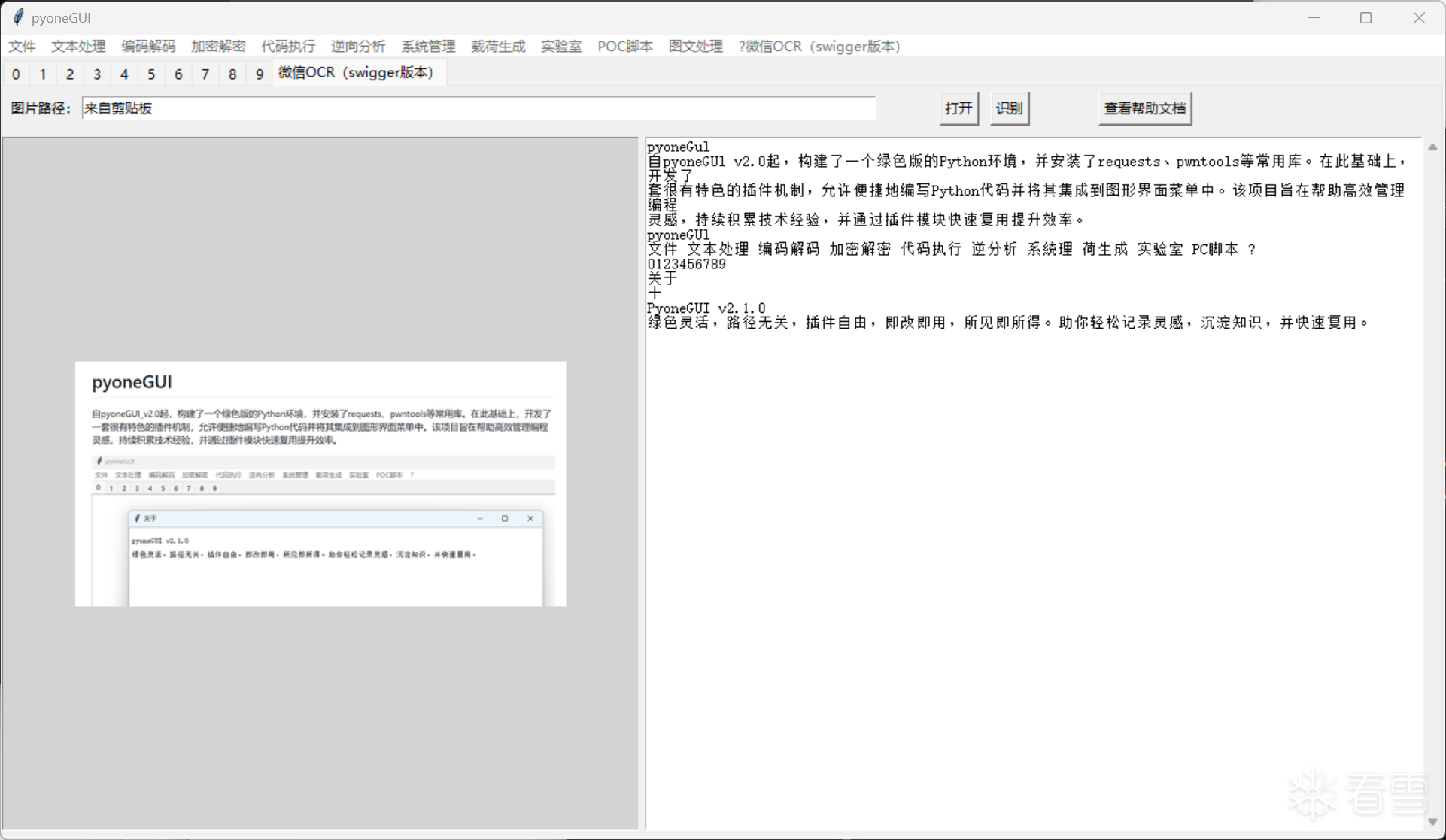Open the 文本处理 menu
Viewport: 1446px width, 840px height.
[x=78, y=47]
